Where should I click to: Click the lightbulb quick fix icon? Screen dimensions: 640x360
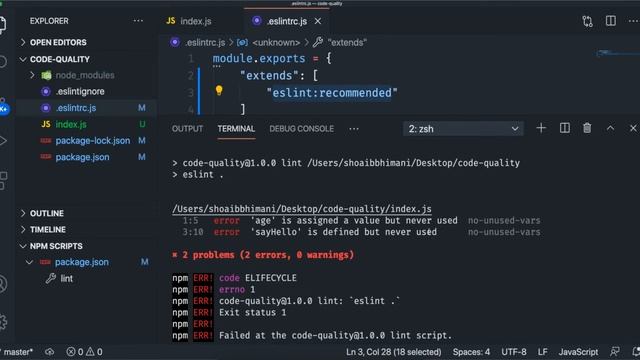pos(219,91)
